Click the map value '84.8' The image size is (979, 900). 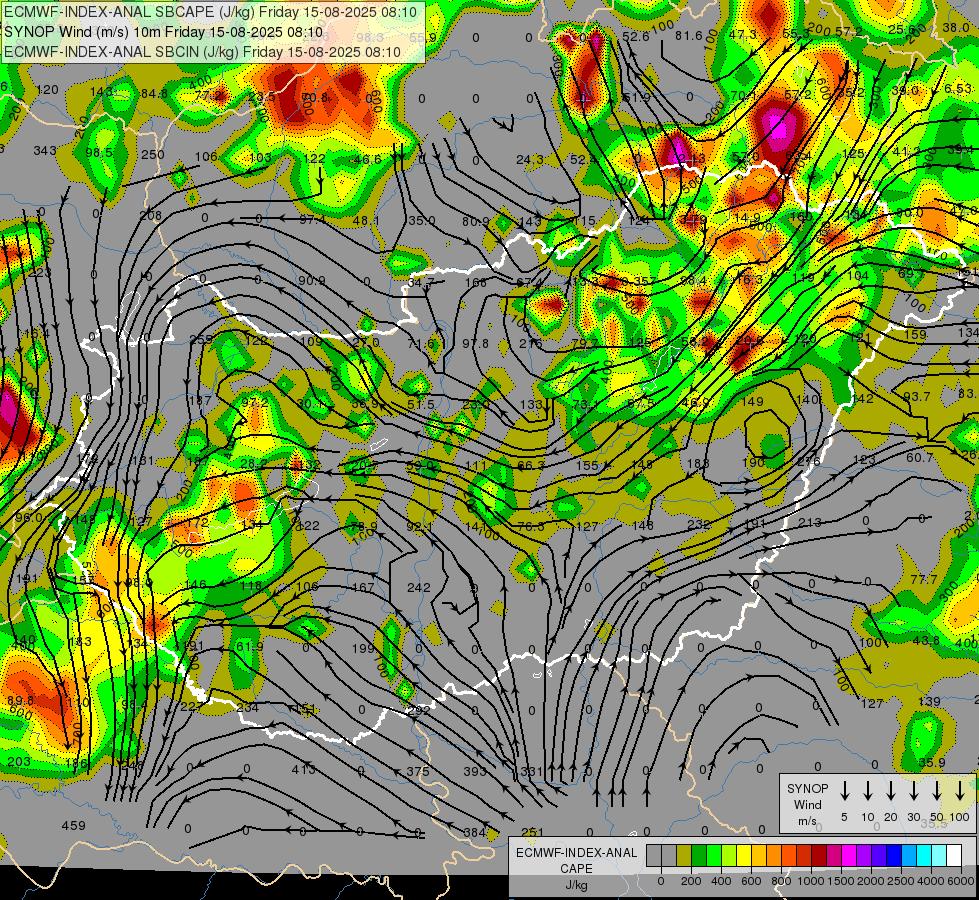(x=154, y=94)
